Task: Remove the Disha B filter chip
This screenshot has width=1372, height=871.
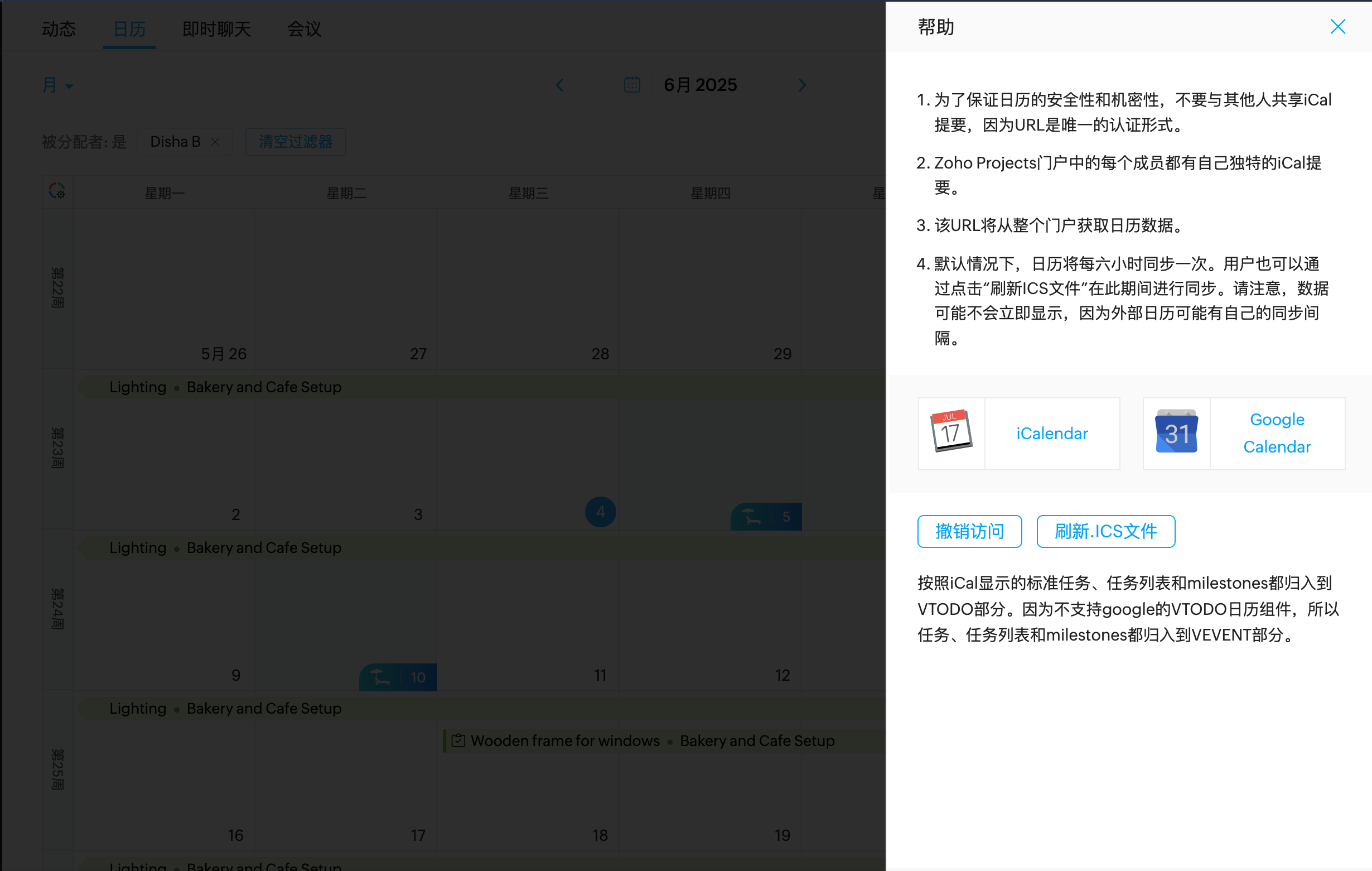Action: [x=215, y=141]
